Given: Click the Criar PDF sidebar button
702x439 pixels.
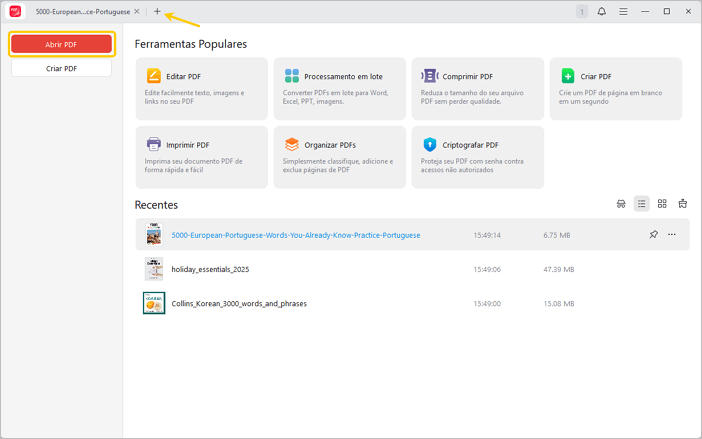Looking at the screenshot, I should click(61, 68).
